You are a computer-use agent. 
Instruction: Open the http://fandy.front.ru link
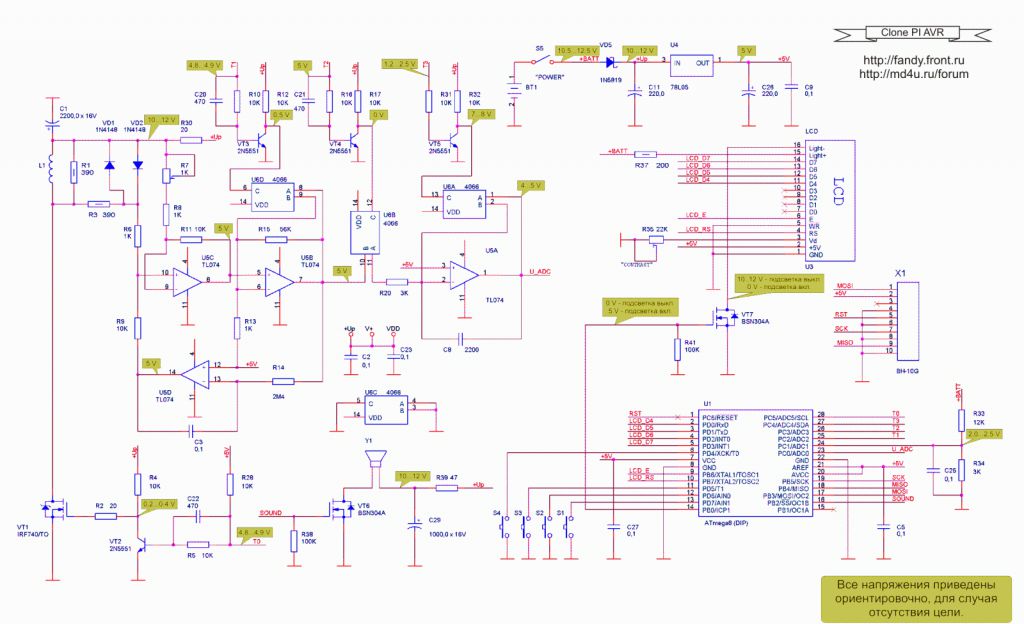point(914,61)
